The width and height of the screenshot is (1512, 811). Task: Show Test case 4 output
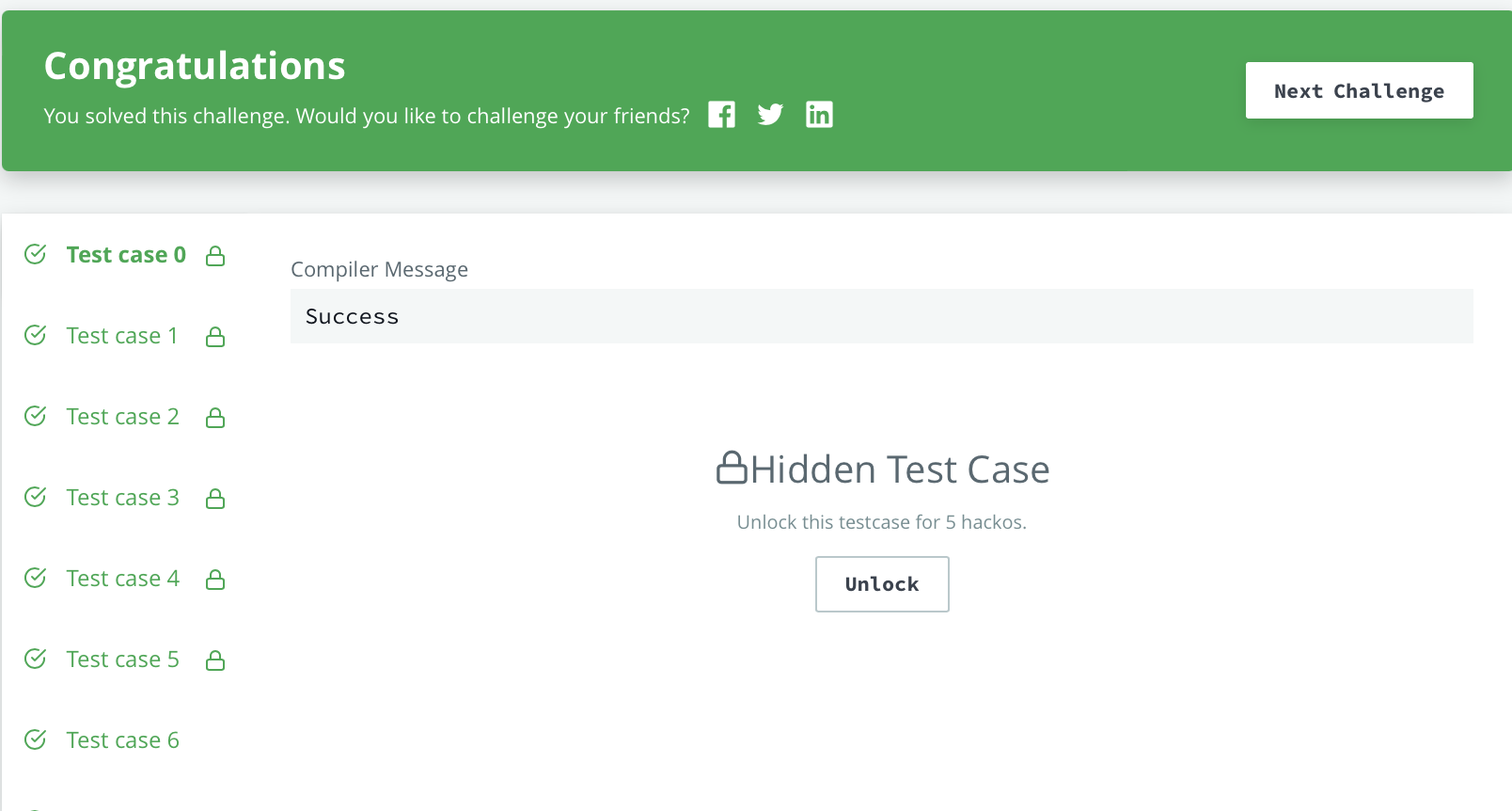[x=122, y=579]
